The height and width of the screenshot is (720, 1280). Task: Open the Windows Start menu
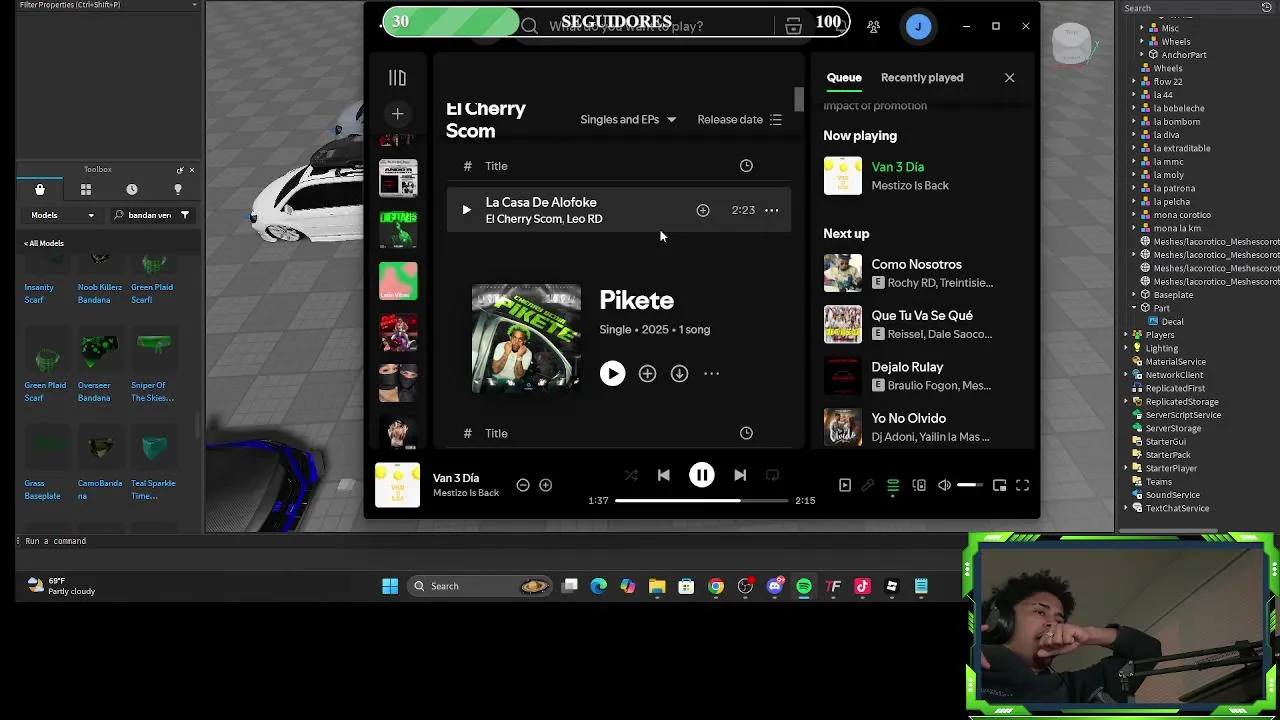pyautogui.click(x=390, y=586)
